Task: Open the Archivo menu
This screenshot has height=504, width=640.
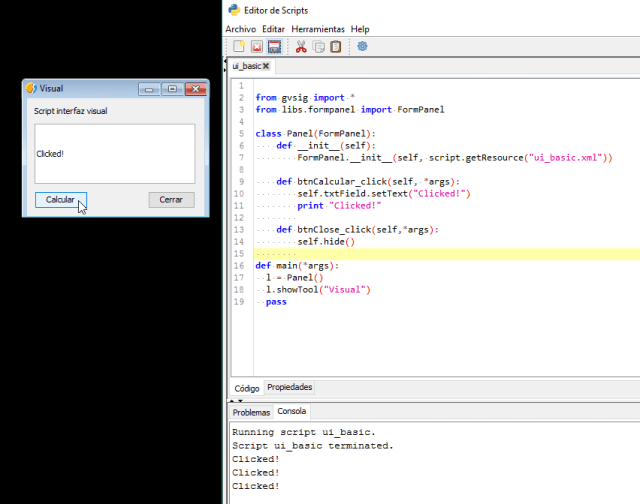Action: point(241,29)
